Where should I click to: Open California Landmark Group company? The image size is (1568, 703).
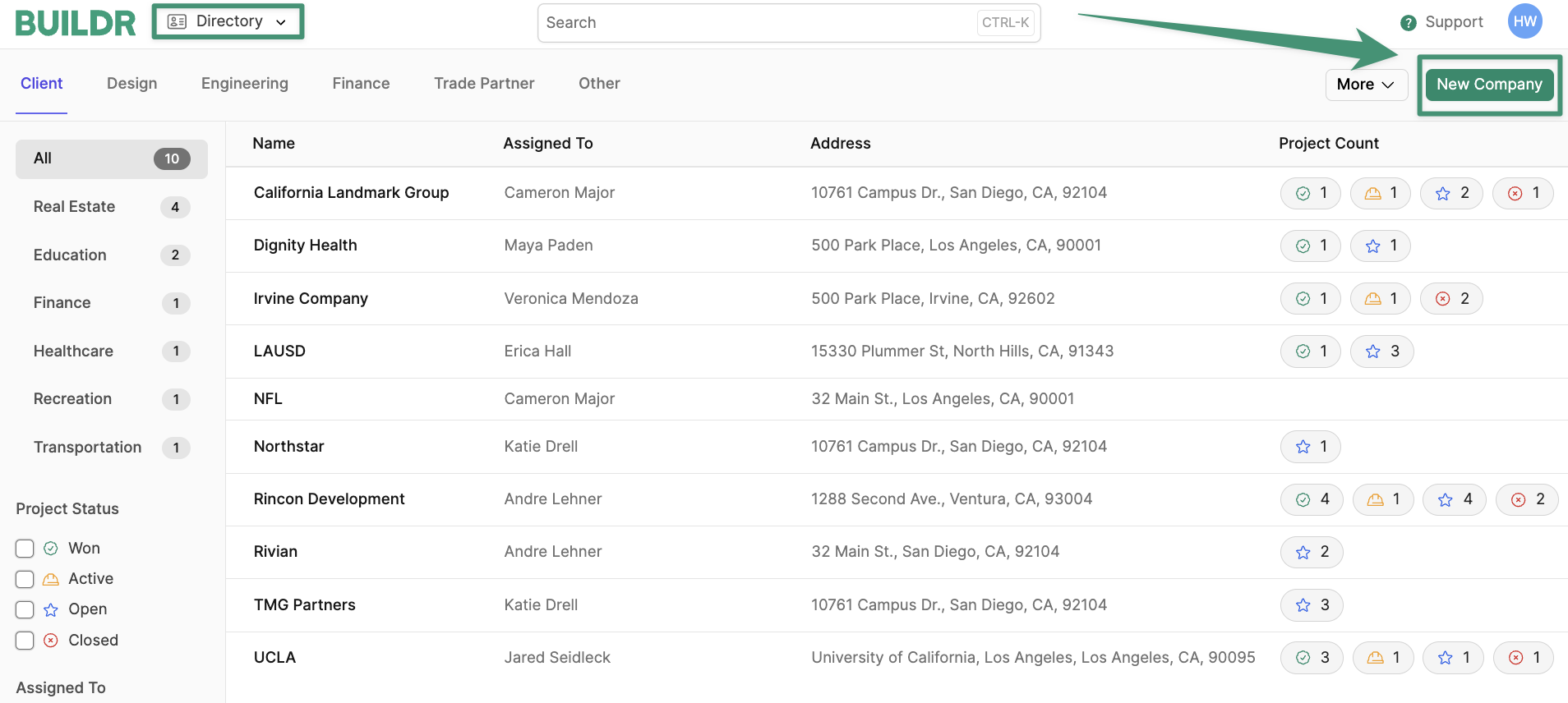point(351,193)
